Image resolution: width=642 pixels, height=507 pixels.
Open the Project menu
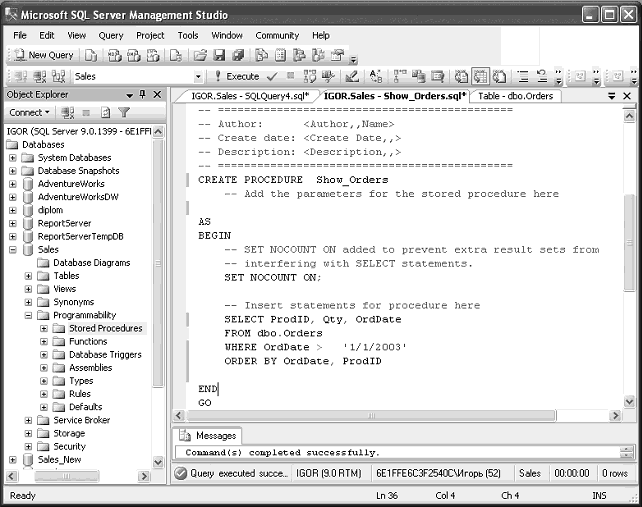(150, 36)
